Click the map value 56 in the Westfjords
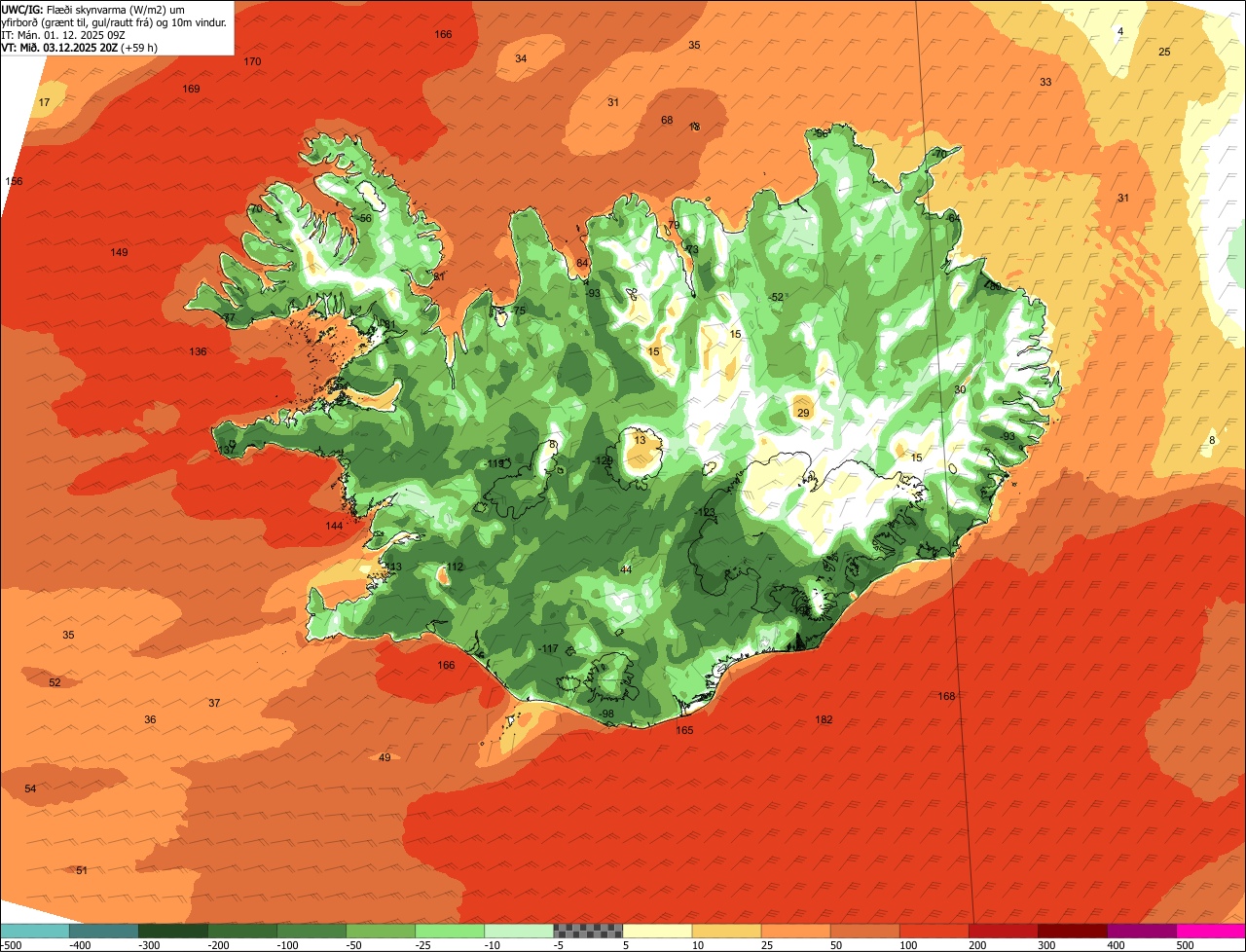Screen dimensions: 1246x952 pyautogui.click(x=365, y=218)
